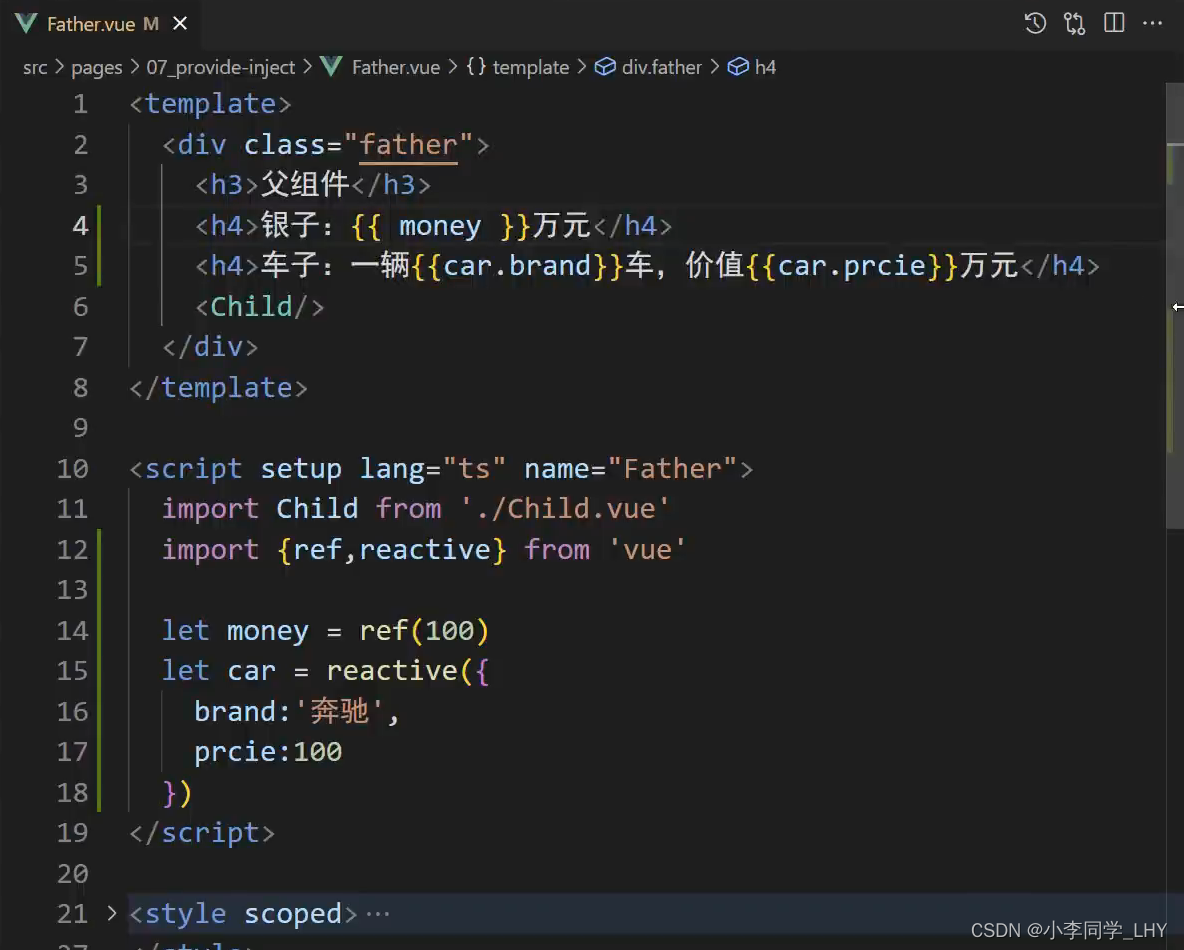The image size is (1184, 950).
Task: Select the Father.vue editor tab
Action: coord(90,24)
